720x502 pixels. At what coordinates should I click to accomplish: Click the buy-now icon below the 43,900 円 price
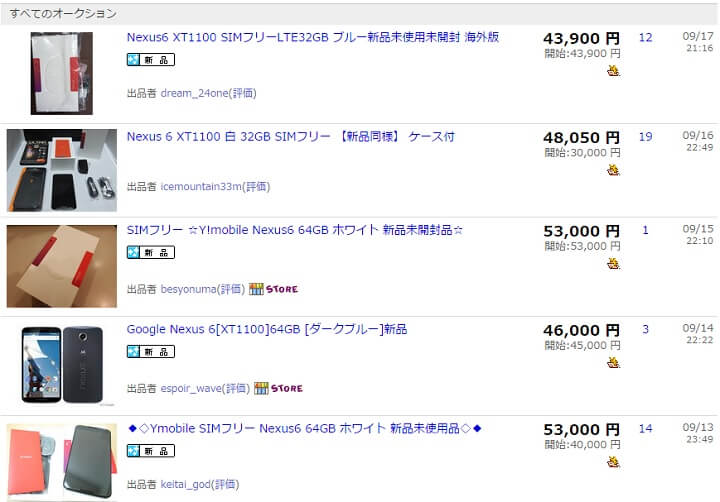point(613,71)
